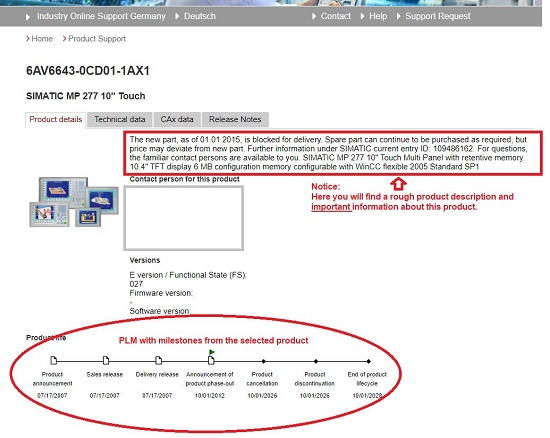This screenshot has width=550, height=438.
Task: Open the Industry Online Support Germany link
Action: (101, 16)
